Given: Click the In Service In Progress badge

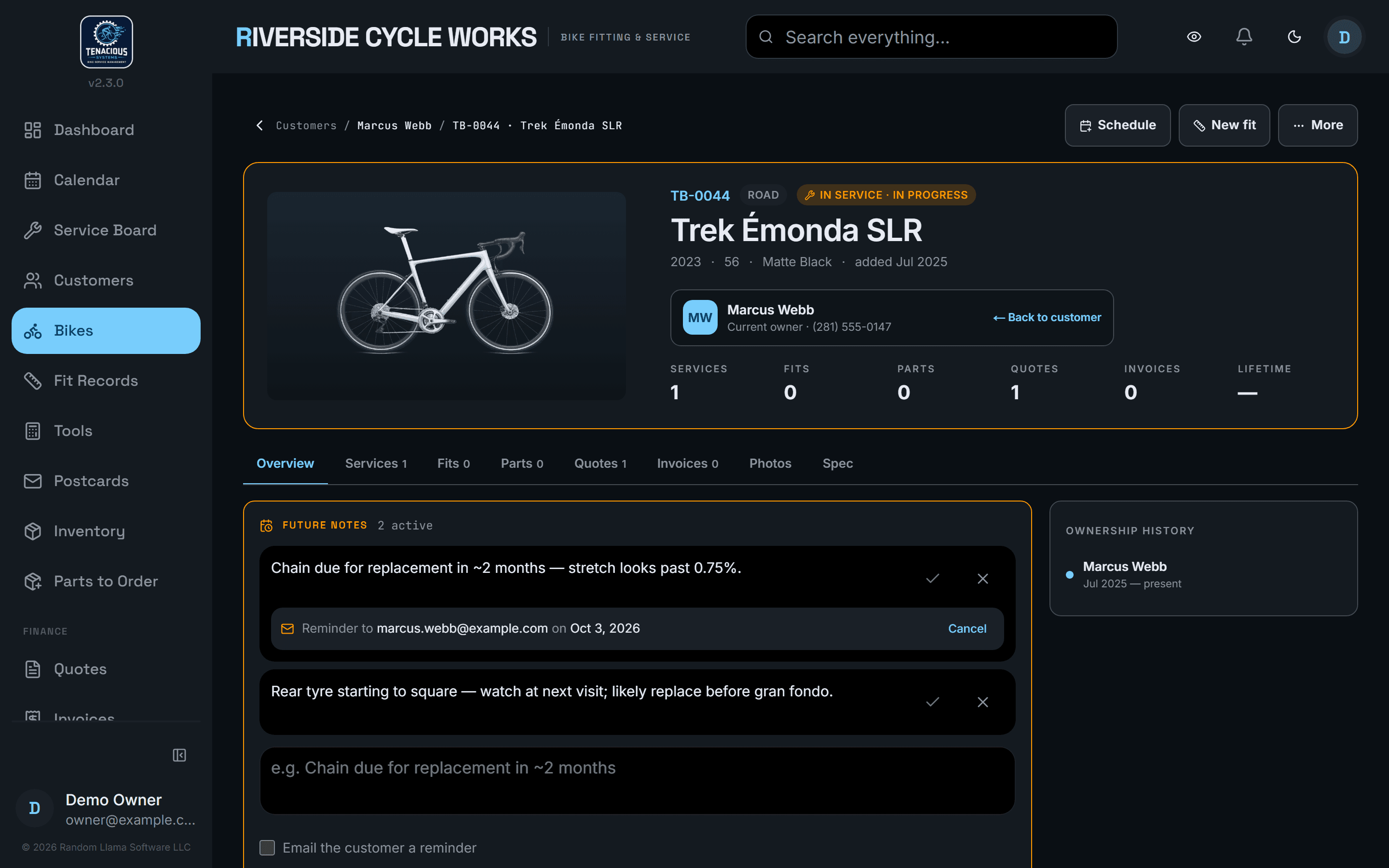Looking at the screenshot, I should (885, 195).
